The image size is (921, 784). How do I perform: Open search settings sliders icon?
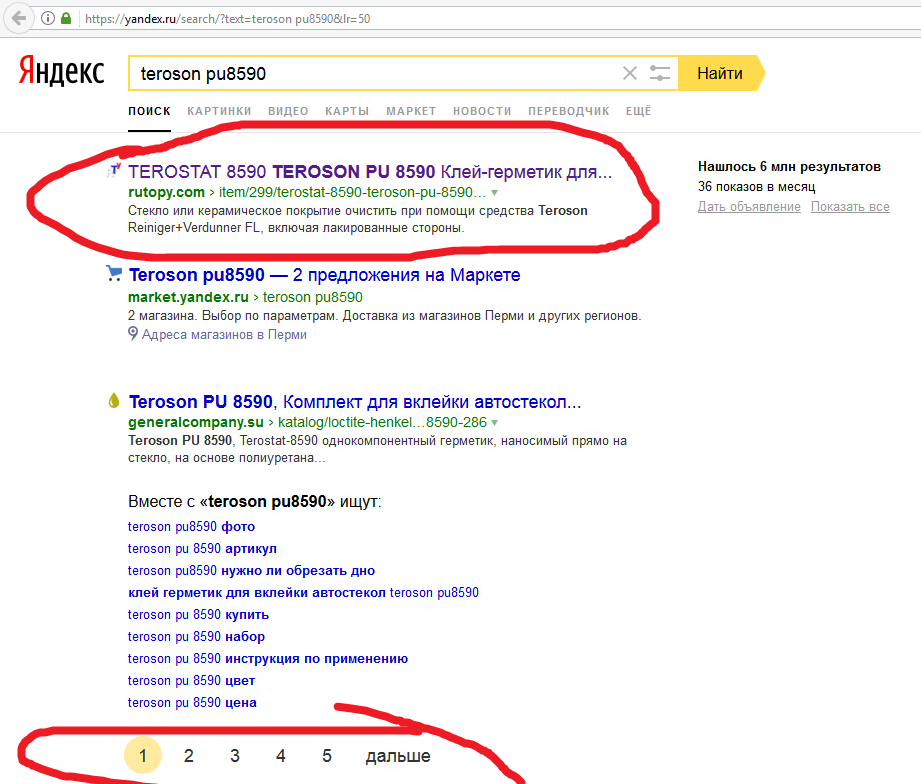[x=660, y=73]
